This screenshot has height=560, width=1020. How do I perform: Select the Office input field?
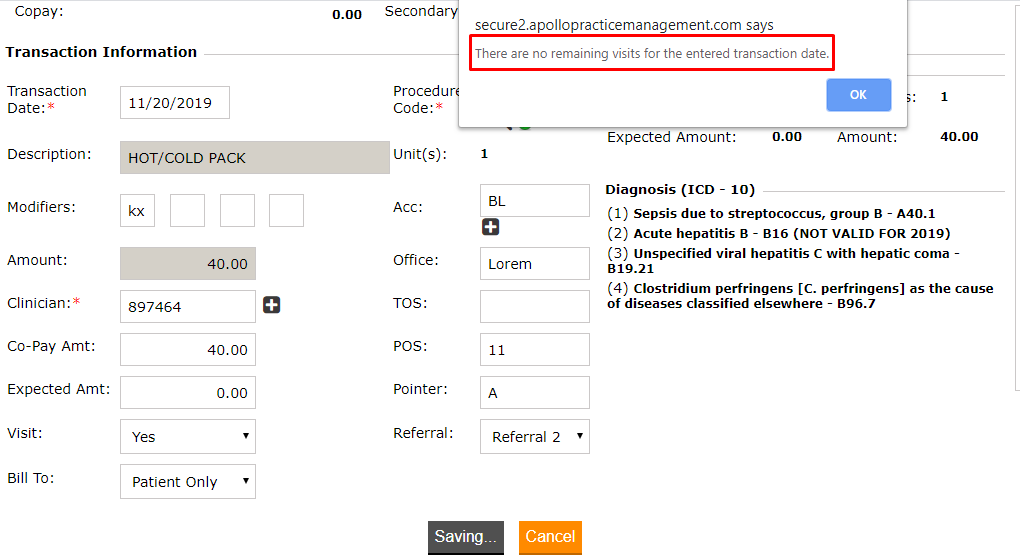click(534, 264)
